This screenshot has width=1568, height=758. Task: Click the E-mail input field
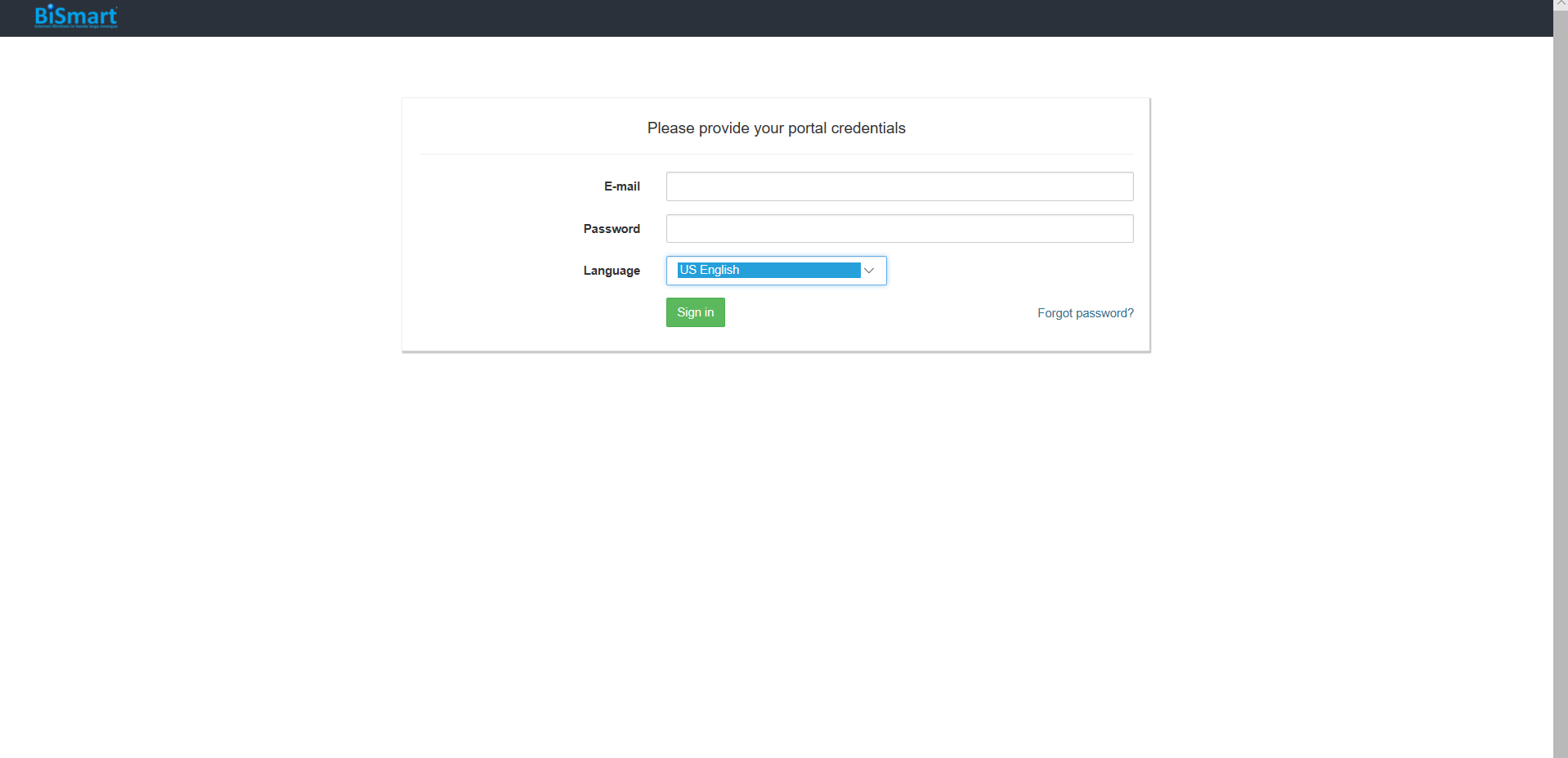(x=899, y=186)
